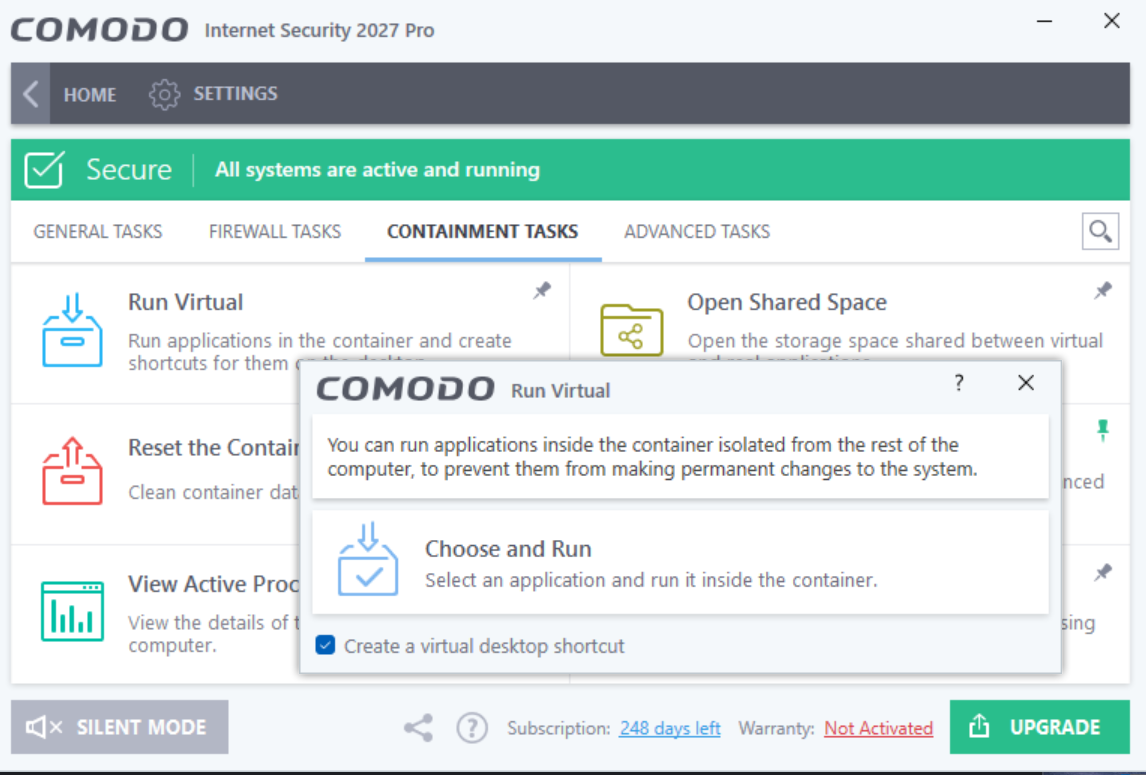Screen dimensions: 1146x775
Task: Click the share icon in the footer
Action: click(x=418, y=727)
